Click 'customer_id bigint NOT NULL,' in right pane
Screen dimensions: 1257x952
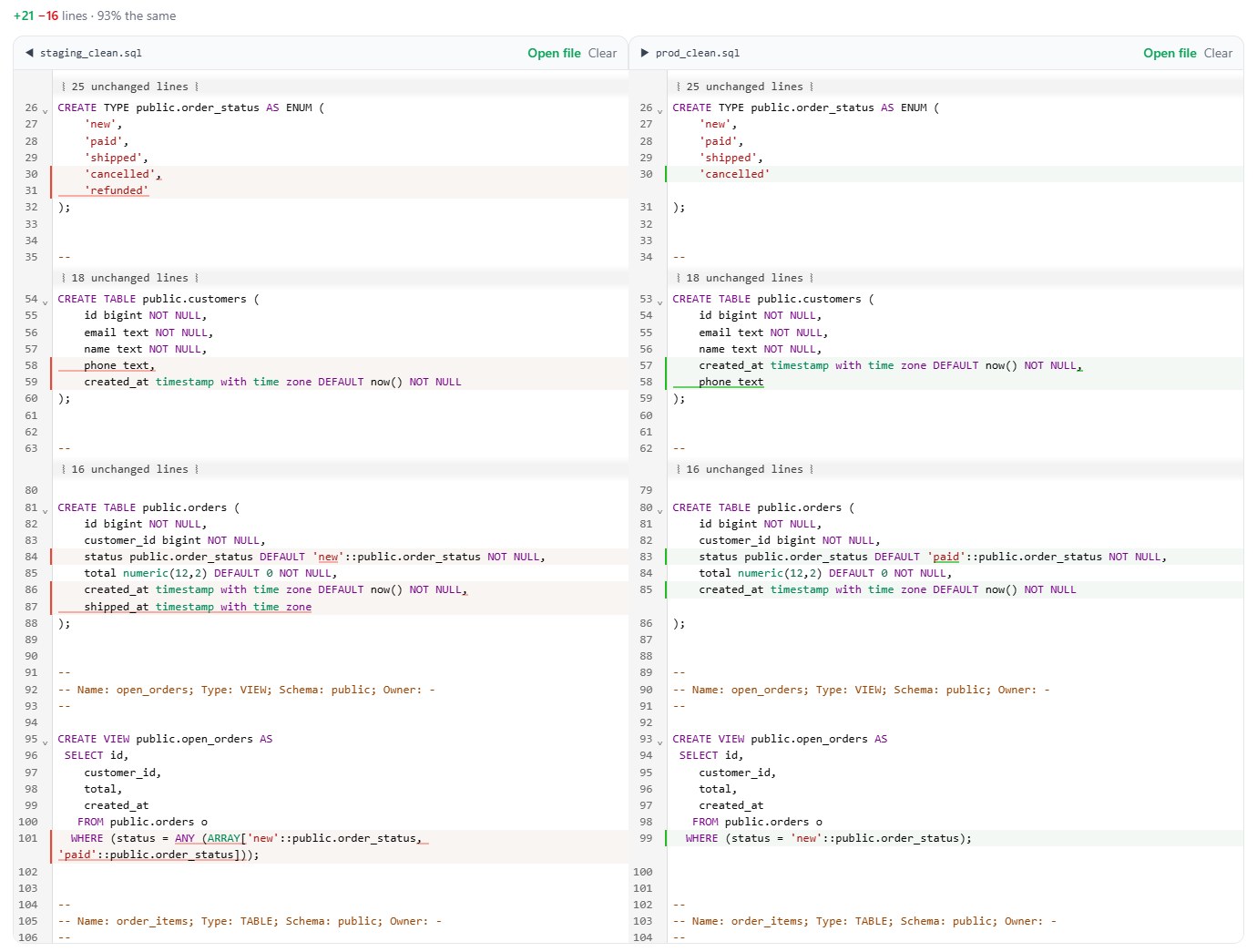click(x=790, y=540)
